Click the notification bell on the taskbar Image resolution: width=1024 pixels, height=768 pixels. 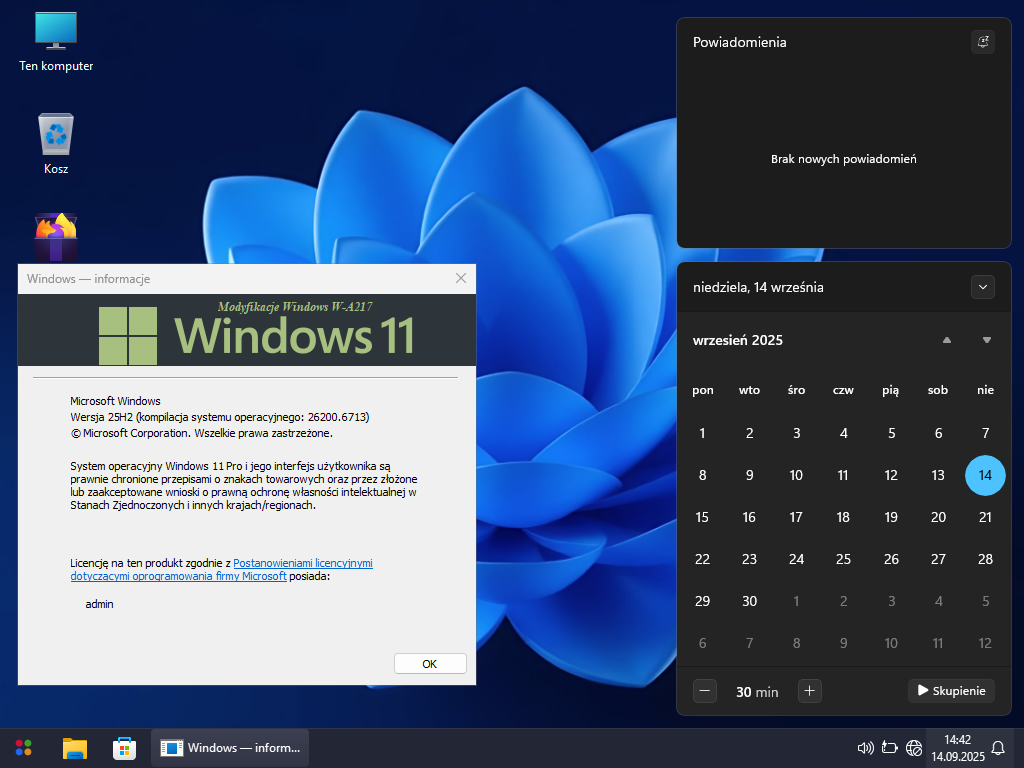click(x=997, y=747)
